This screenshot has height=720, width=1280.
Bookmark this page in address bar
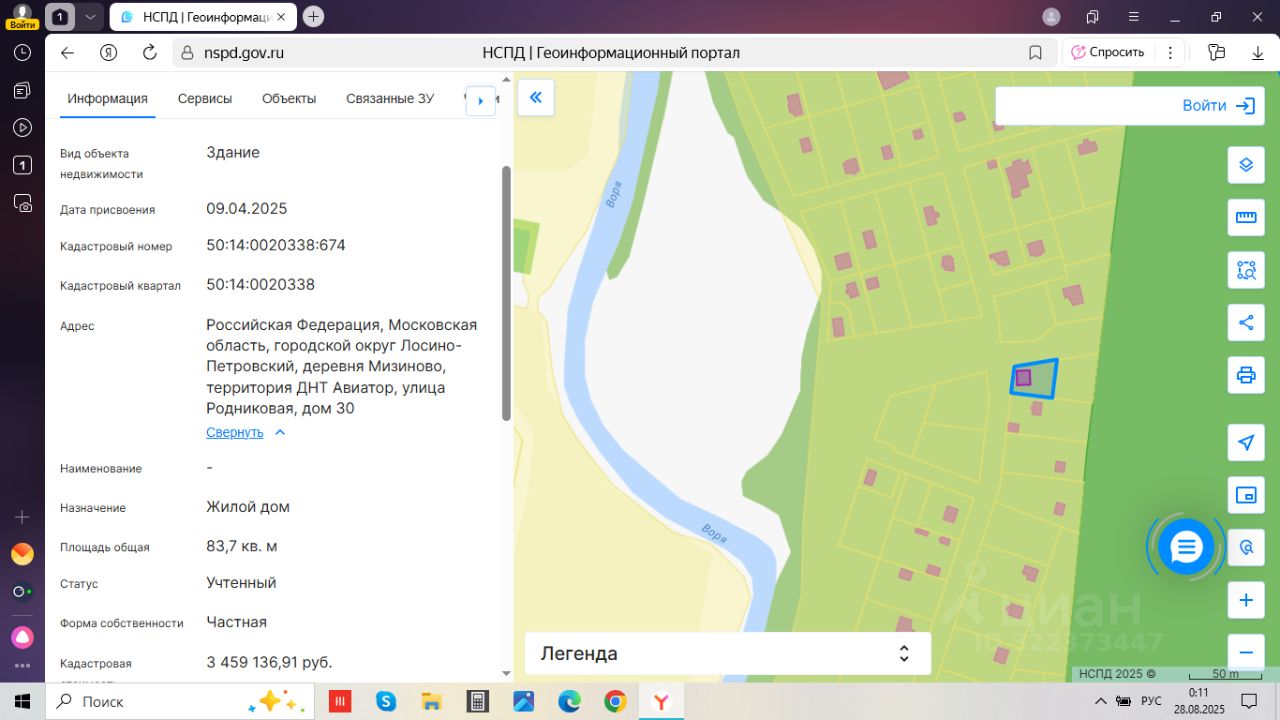tap(1035, 53)
